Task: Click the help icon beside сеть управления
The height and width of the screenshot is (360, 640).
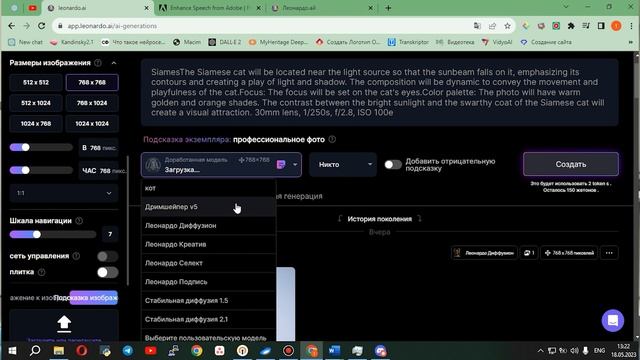Action: click(76, 256)
